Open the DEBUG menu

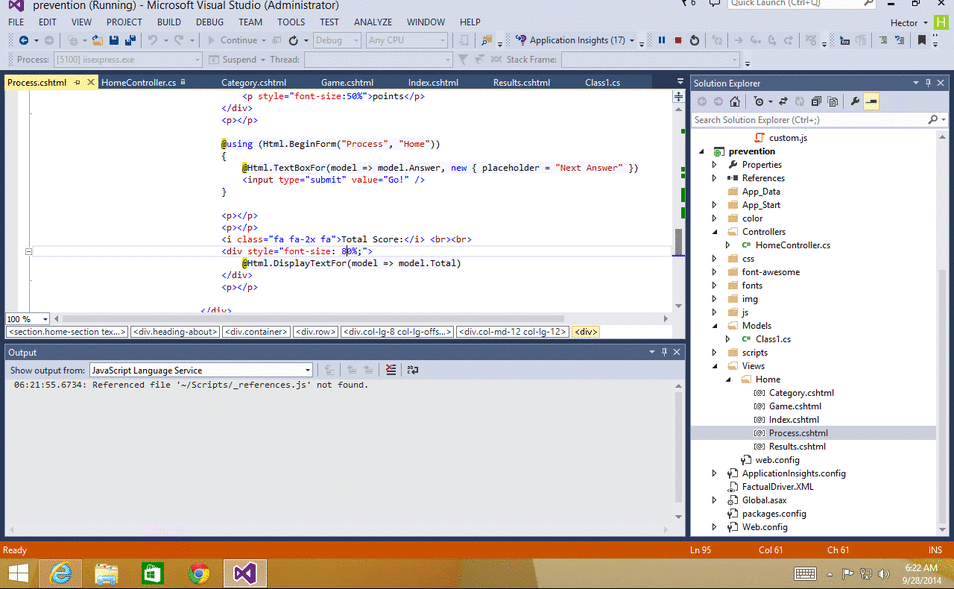click(x=209, y=22)
